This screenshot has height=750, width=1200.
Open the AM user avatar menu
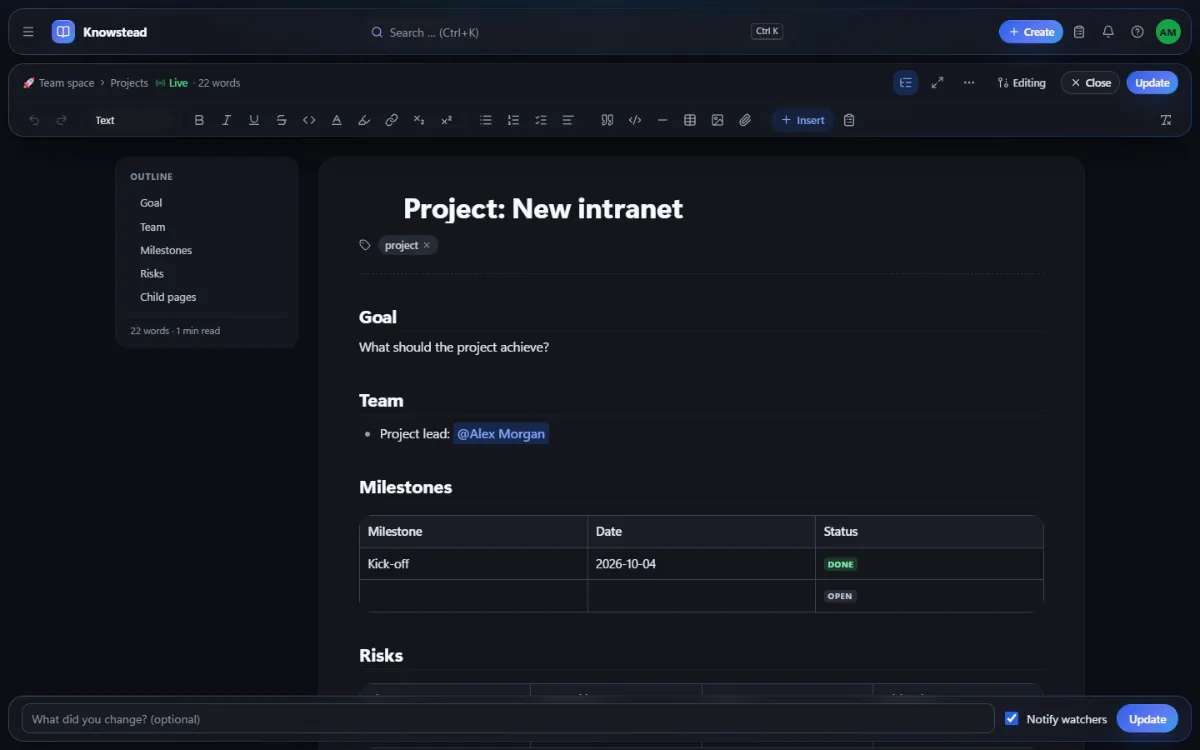pos(1168,32)
